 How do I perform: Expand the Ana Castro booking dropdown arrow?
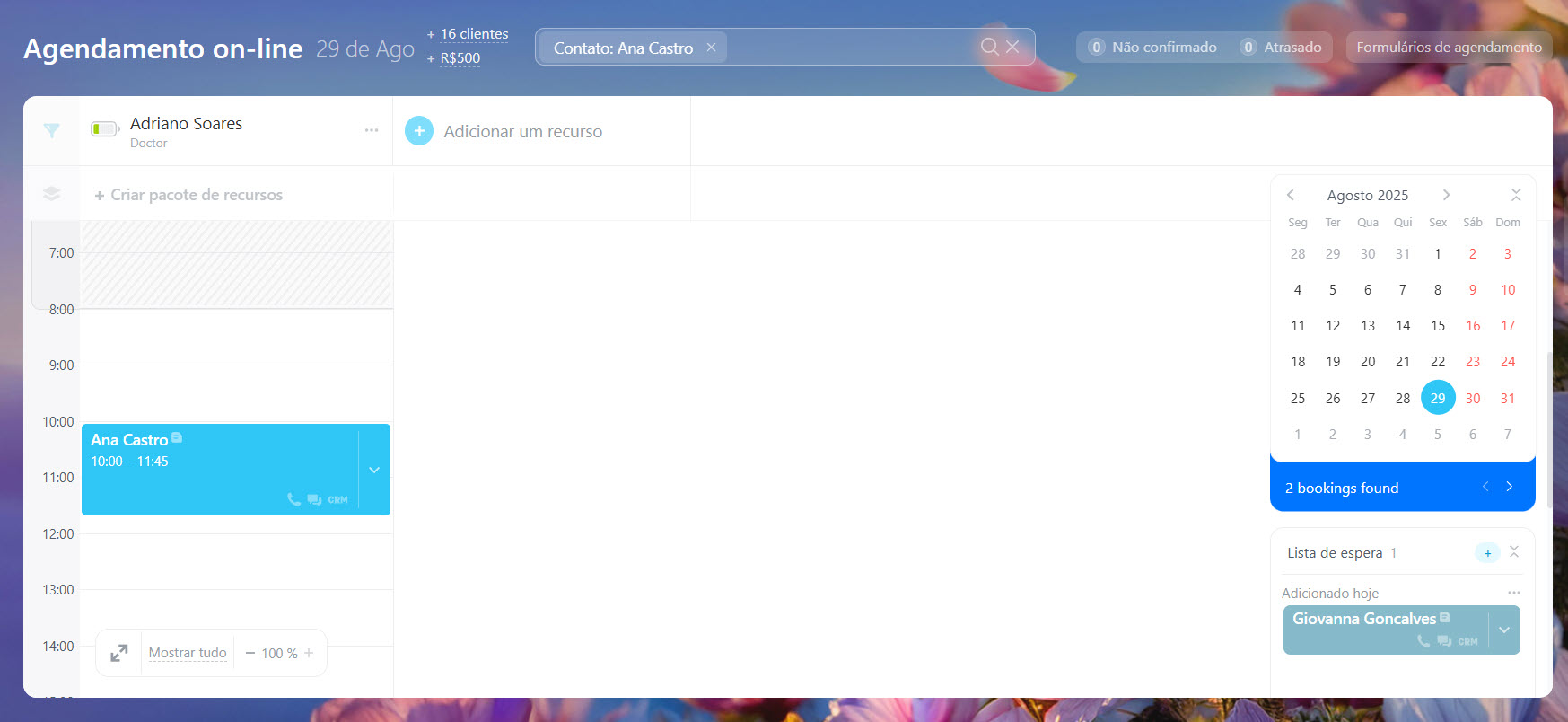click(x=374, y=470)
